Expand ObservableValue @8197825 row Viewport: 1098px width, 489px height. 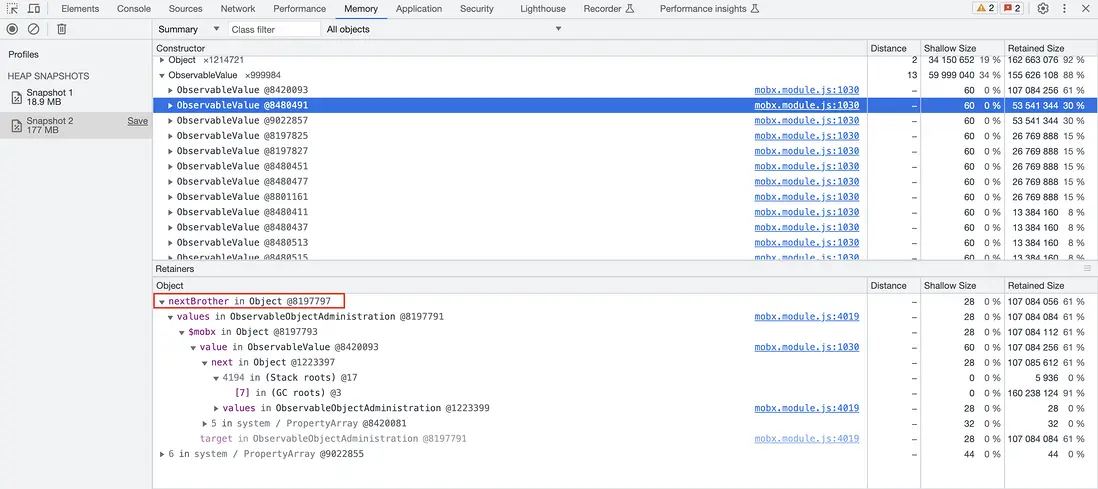[x=171, y=136]
